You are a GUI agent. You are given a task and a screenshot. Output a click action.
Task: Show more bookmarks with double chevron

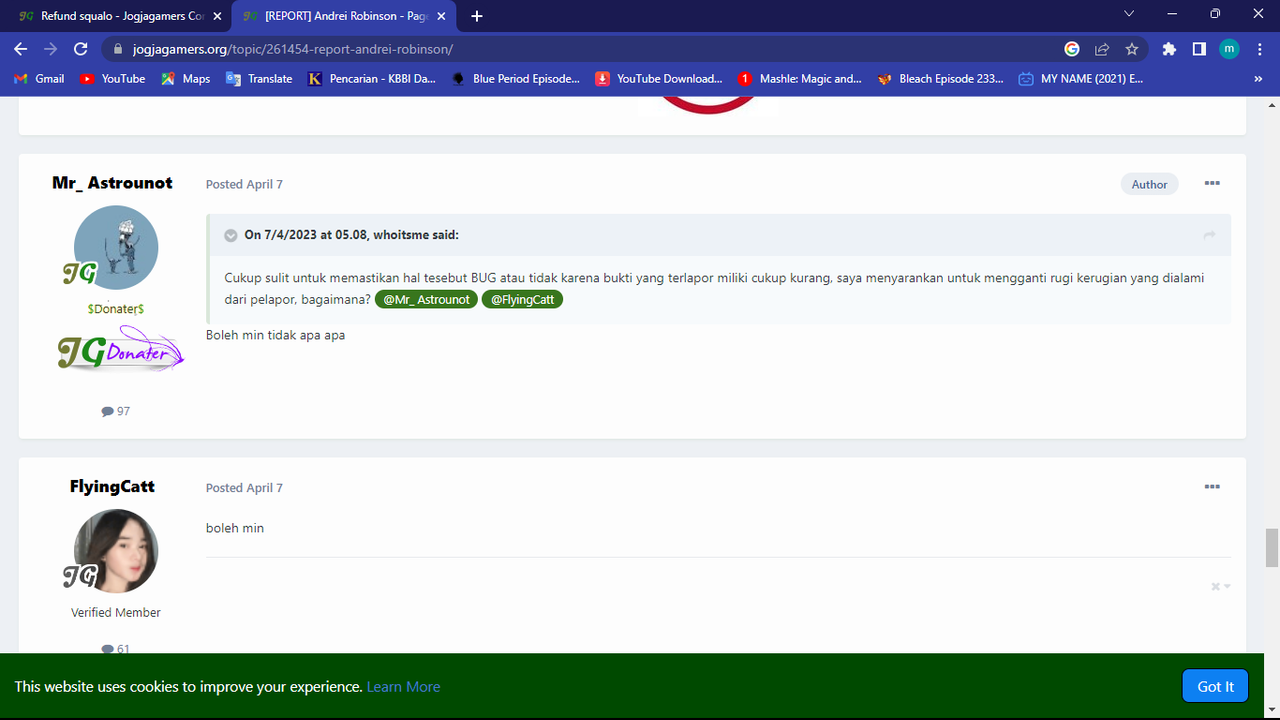tap(1258, 79)
